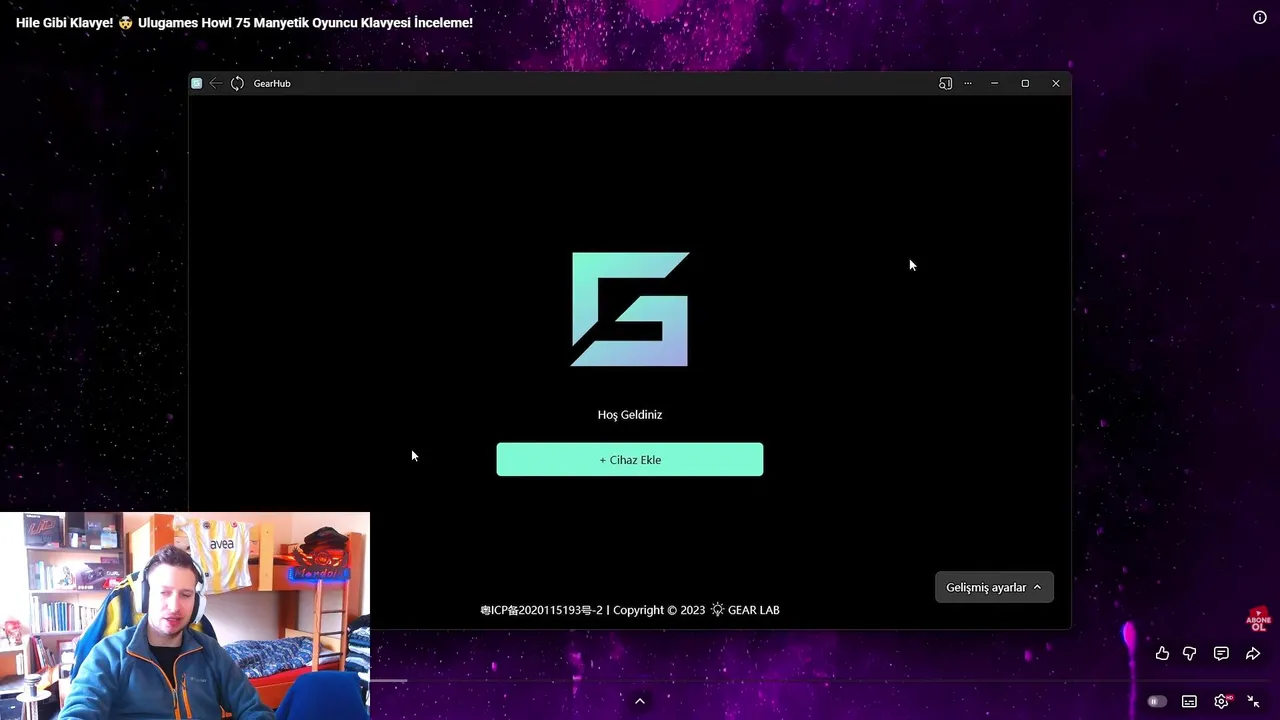The image size is (1280, 720).
Task: Open the video comments icon
Action: point(1221,653)
